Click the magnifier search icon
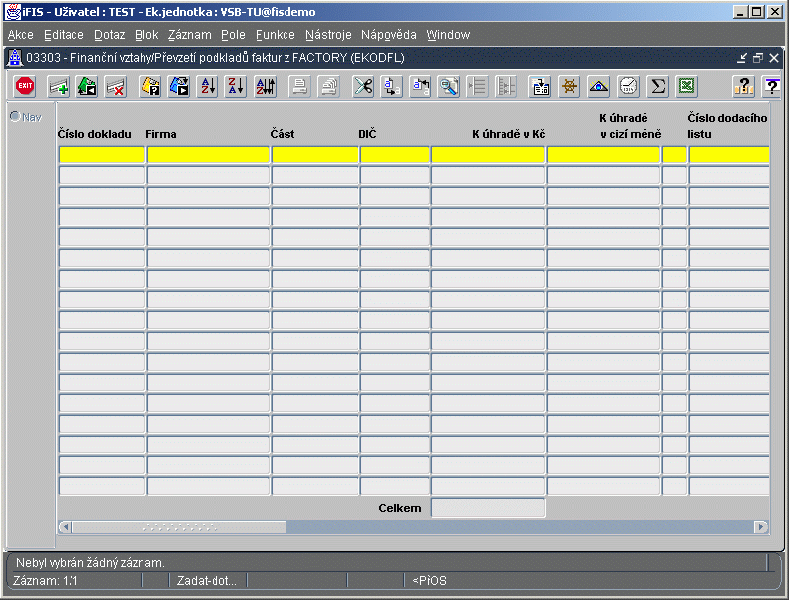 pyautogui.click(x=449, y=87)
